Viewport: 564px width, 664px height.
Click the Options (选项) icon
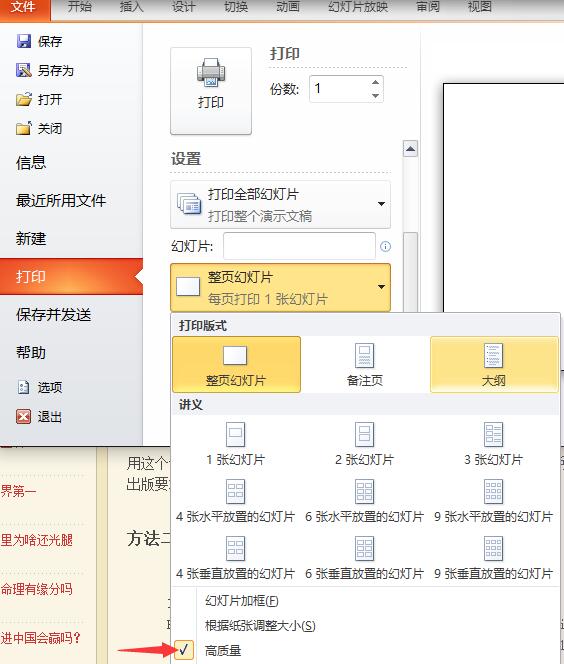pos(24,387)
